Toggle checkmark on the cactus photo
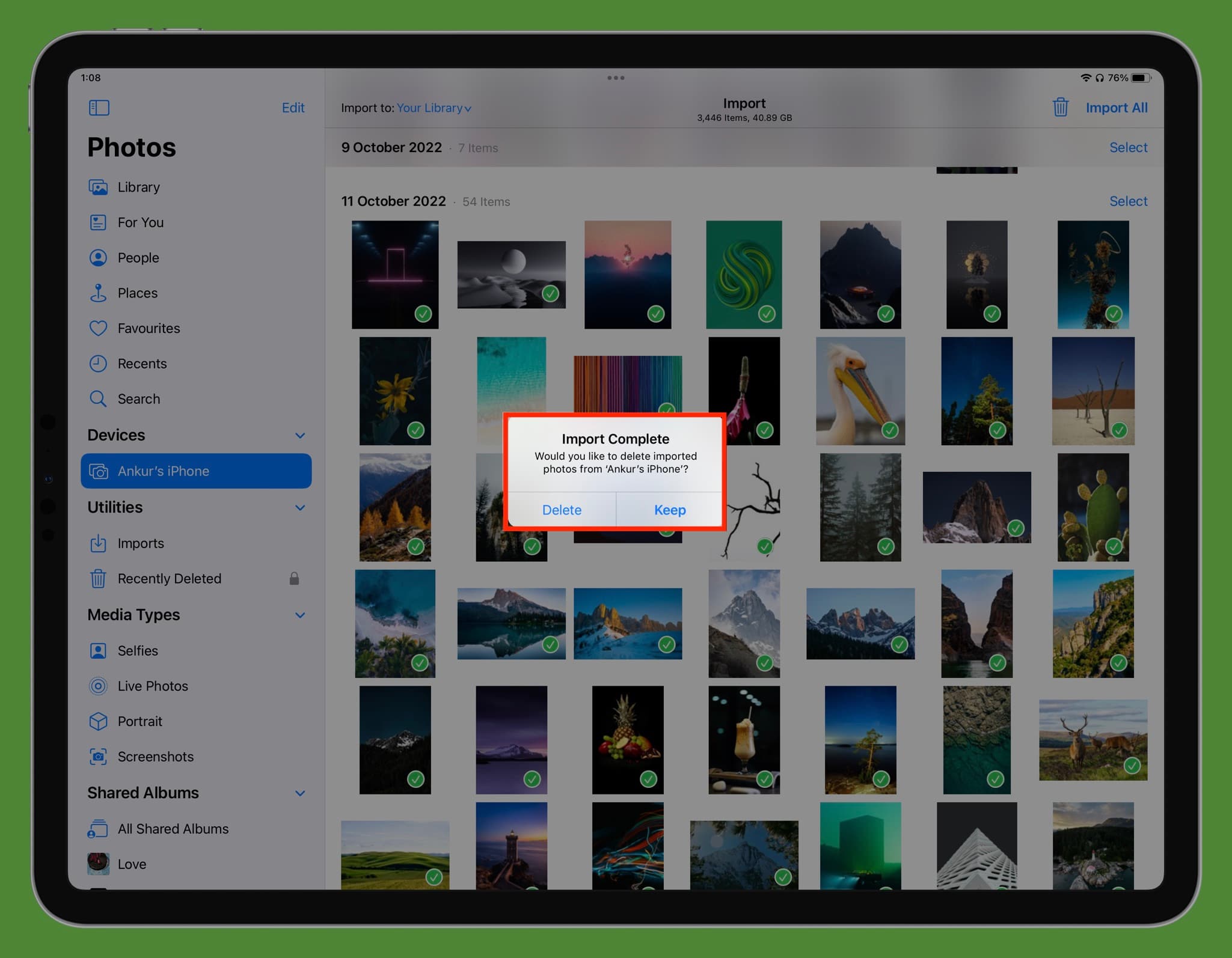1232x958 pixels. 1114,546
